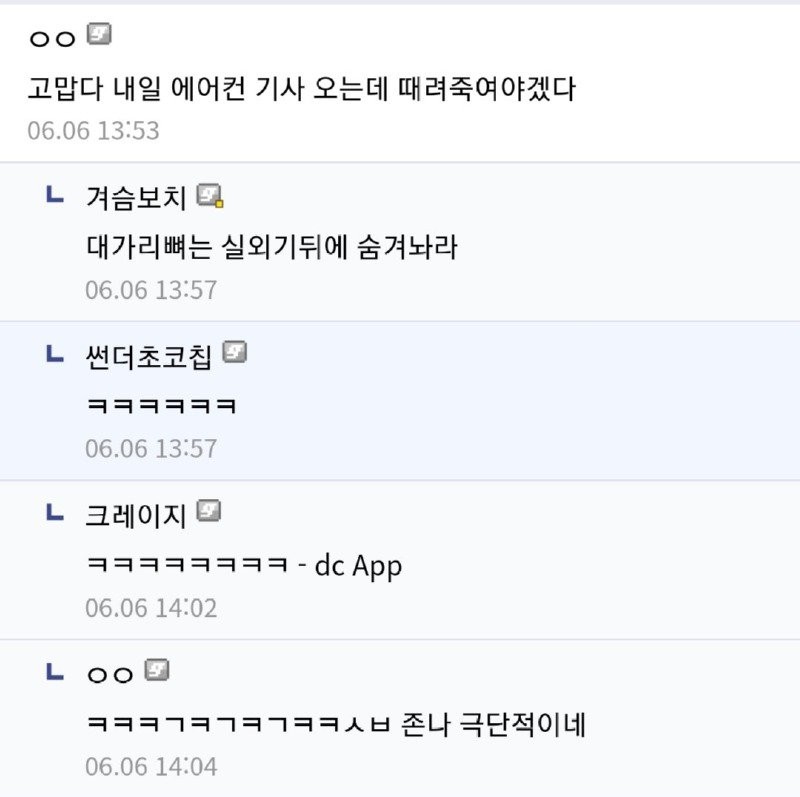
Task: Click the badge icon beside 겨슴보치
Action: [x=210, y=195]
